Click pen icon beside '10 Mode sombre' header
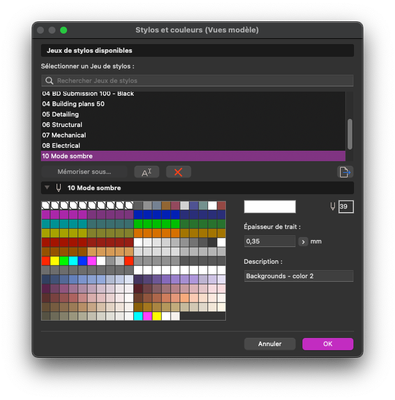Viewport: 395px width, 400px height. pos(58,188)
